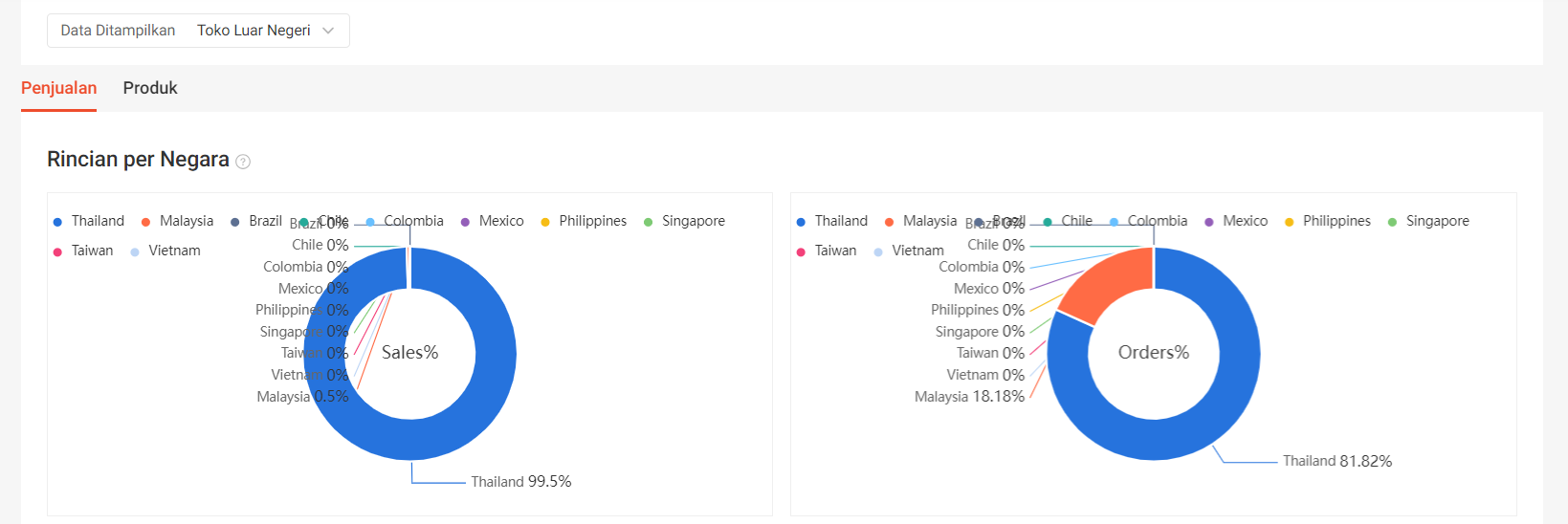Click the "Thailand 81.82%" label
Viewport: 1568px width, 524px height.
(1337, 461)
